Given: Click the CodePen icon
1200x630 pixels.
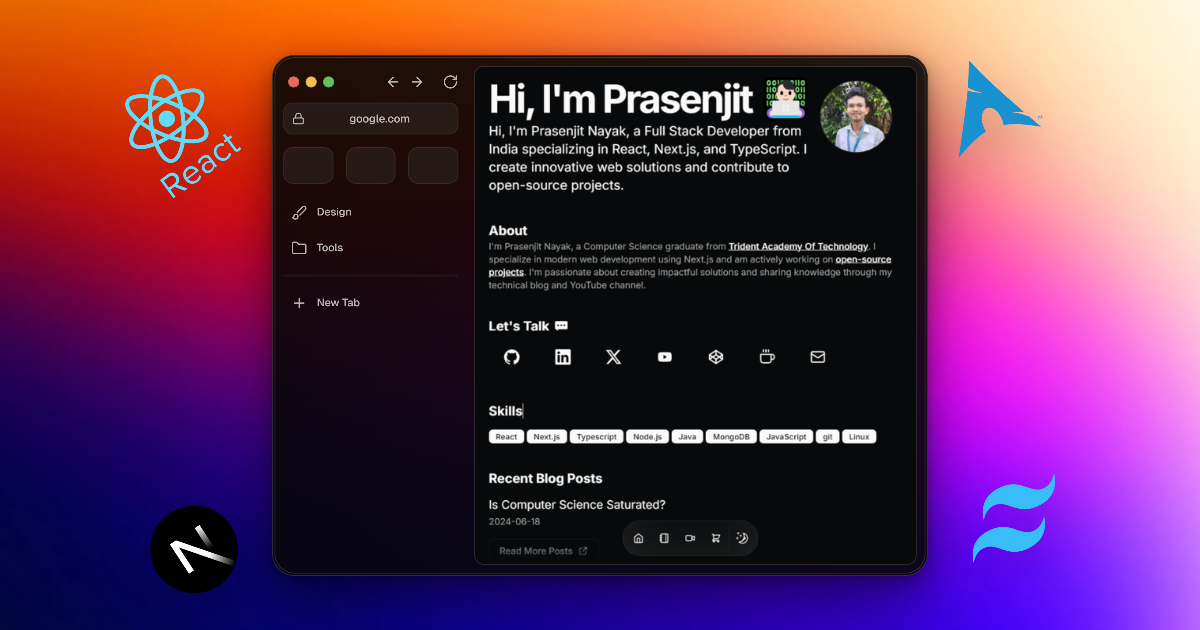Looking at the screenshot, I should [x=716, y=357].
